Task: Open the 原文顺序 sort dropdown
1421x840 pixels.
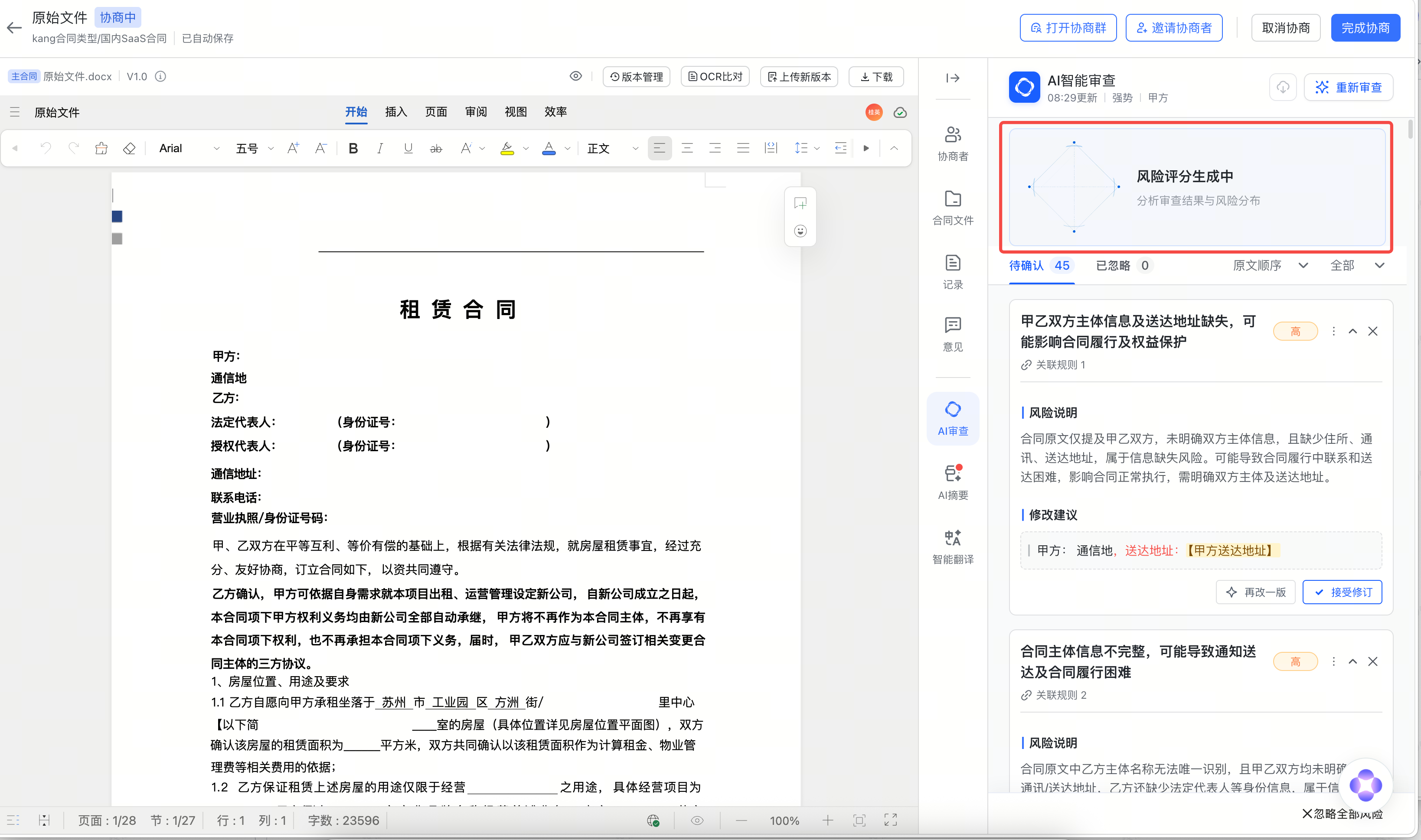Action: [1271, 265]
